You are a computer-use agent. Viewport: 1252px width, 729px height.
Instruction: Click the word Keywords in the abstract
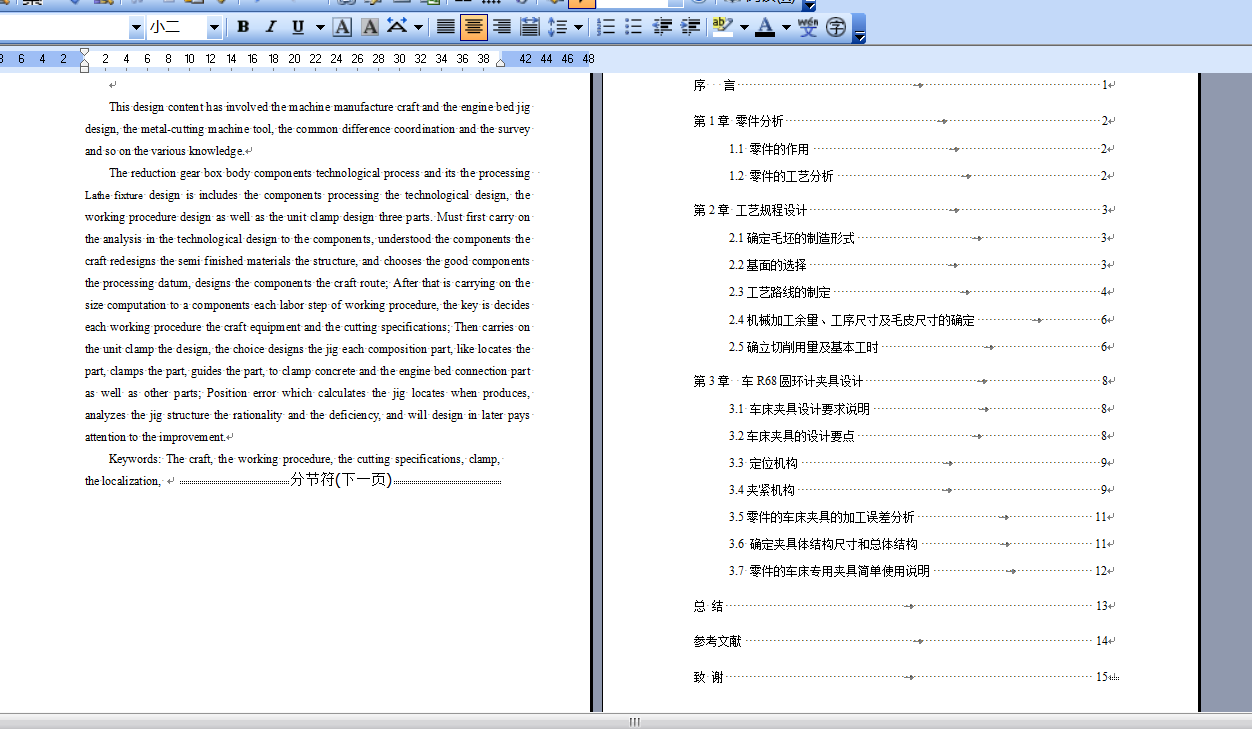(133, 459)
